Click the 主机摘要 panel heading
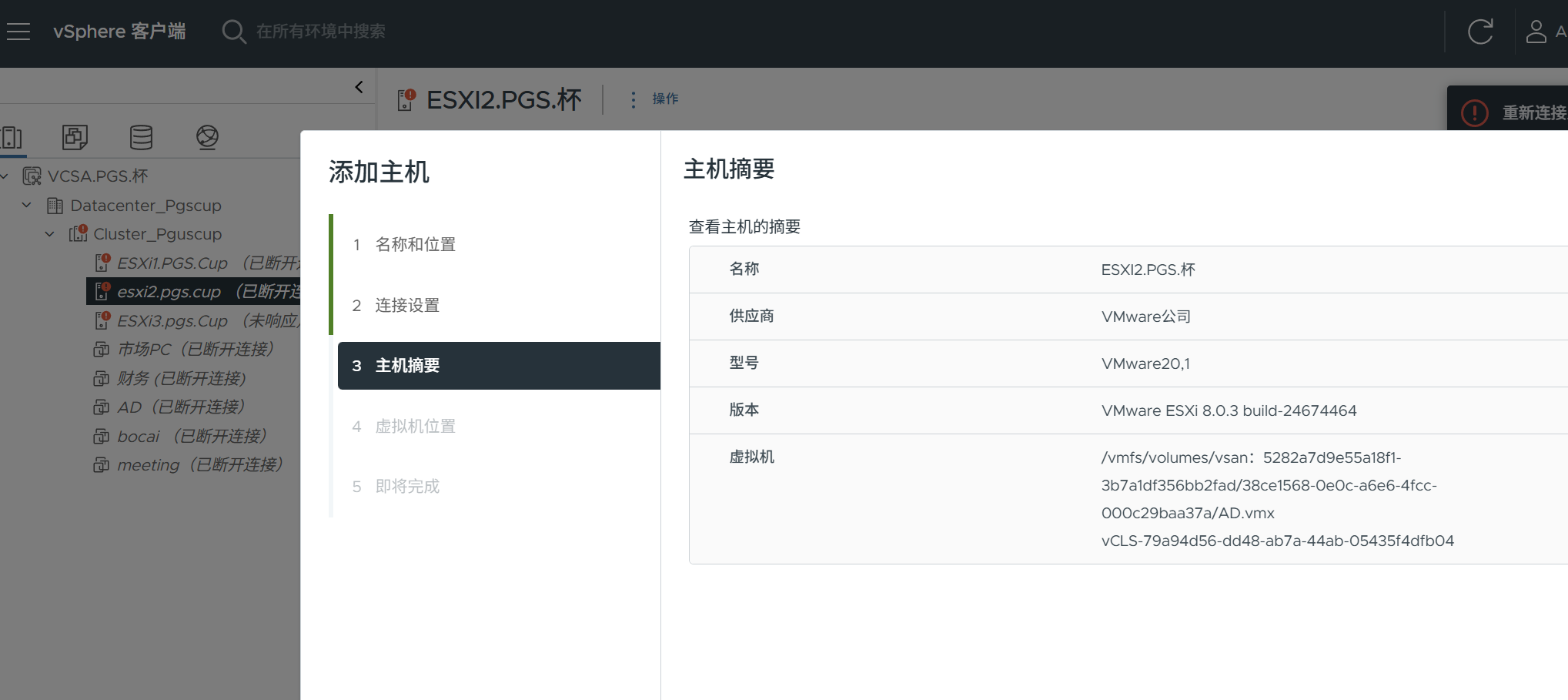The height and width of the screenshot is (700, 1568). pos(729,169)
